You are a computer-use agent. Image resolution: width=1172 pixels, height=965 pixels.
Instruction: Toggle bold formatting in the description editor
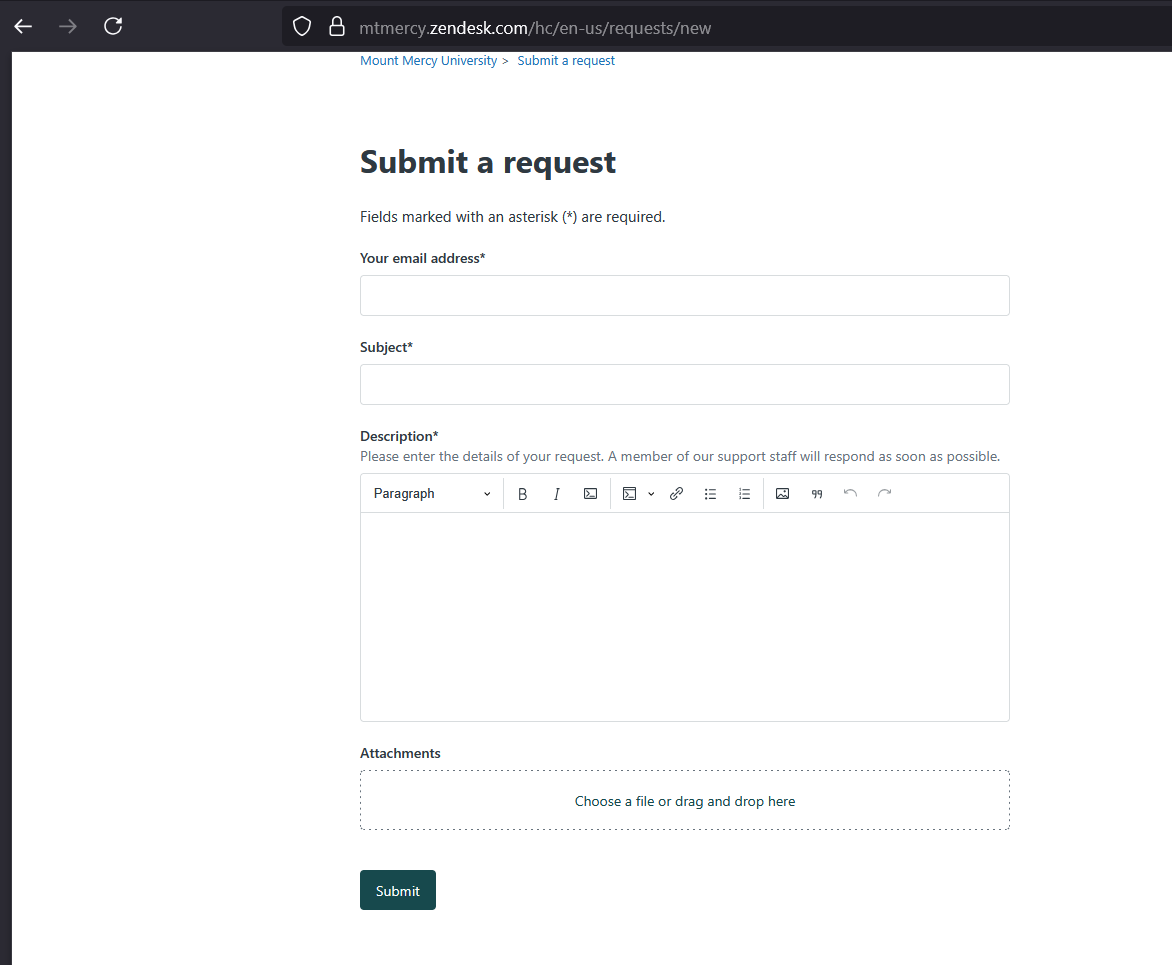pos(522,494)
